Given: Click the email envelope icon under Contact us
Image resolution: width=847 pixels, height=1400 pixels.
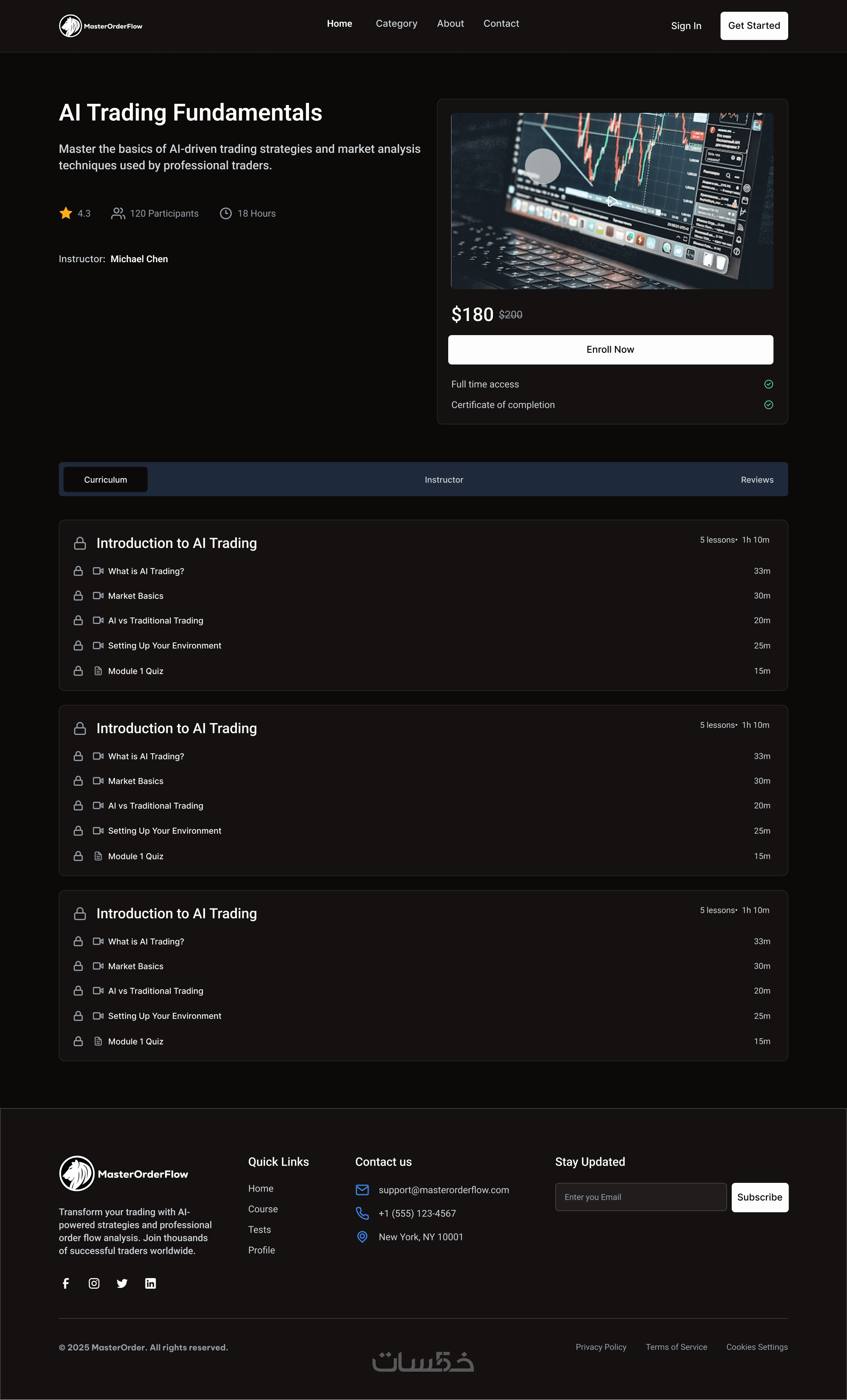Looking at the screenshot, I should (x=362, y=1190).
